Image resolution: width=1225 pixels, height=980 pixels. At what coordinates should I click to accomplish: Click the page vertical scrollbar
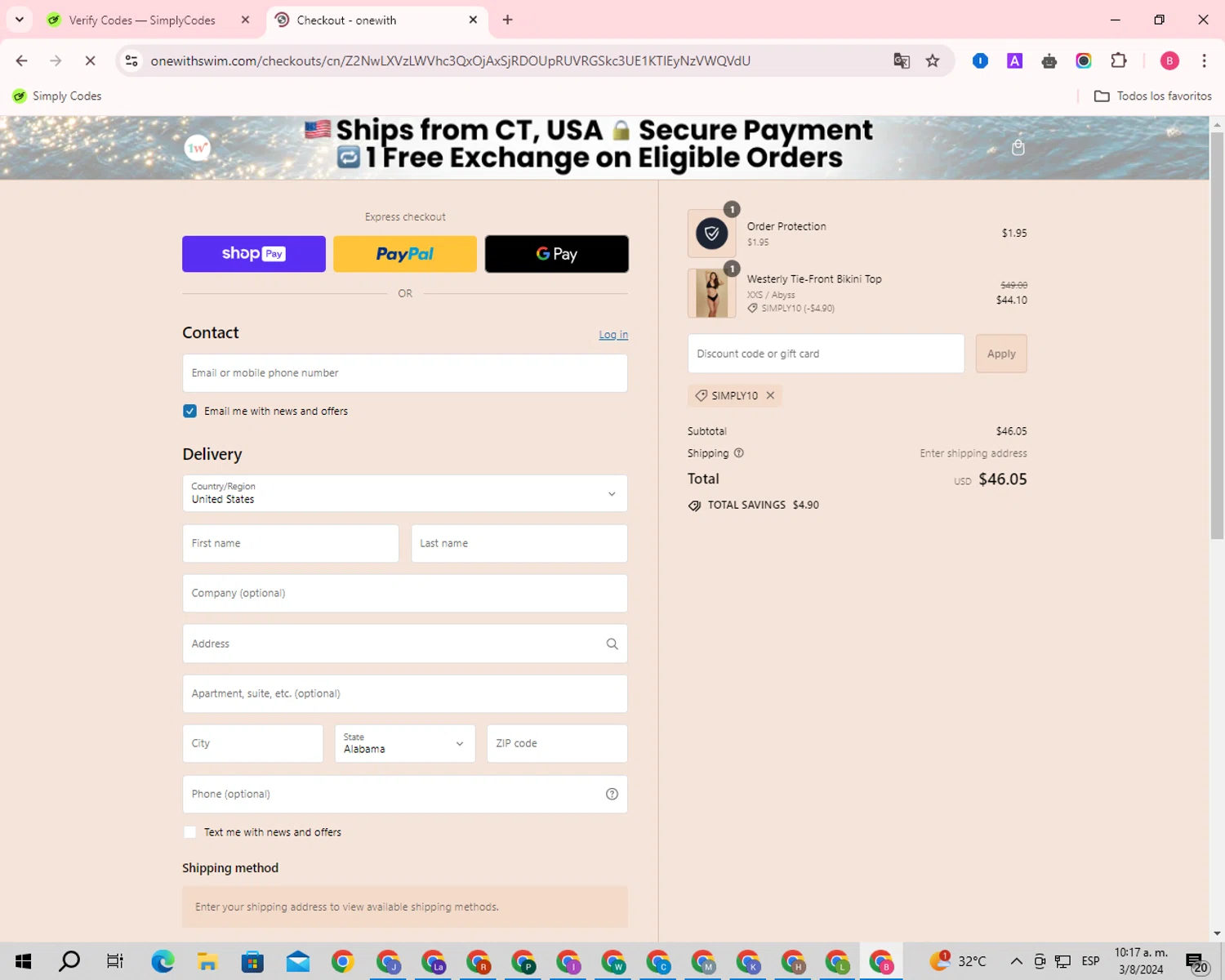(x=1217, y=335)
